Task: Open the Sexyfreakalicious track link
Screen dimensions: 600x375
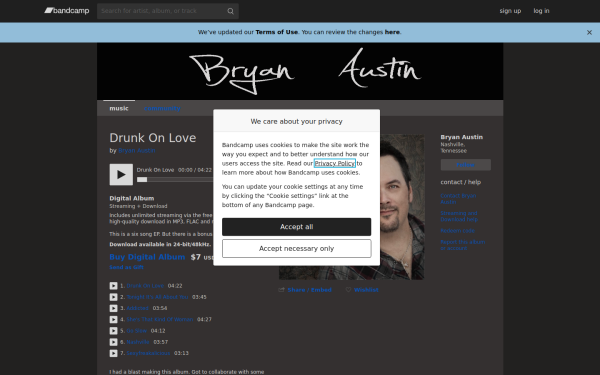Action: pyautogui.click(x=148, y=353)
